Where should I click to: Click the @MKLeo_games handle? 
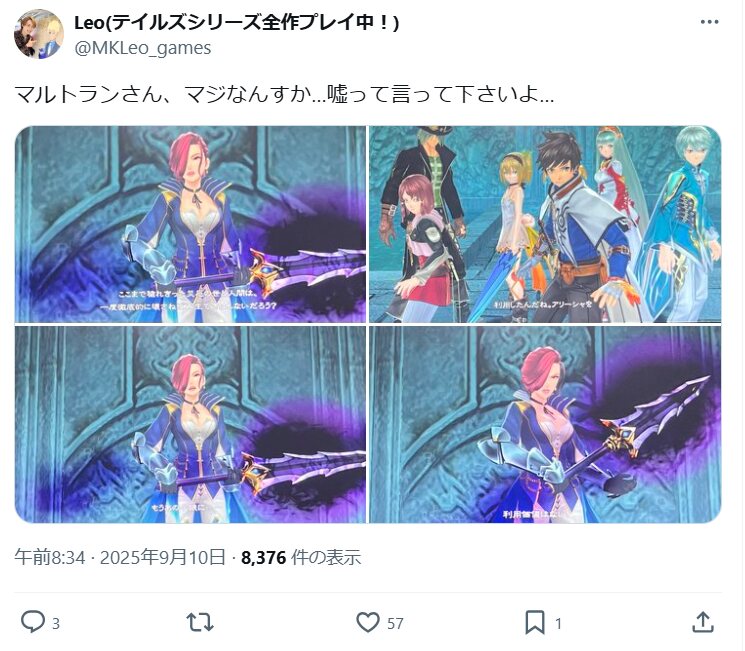tap(143, 48)
